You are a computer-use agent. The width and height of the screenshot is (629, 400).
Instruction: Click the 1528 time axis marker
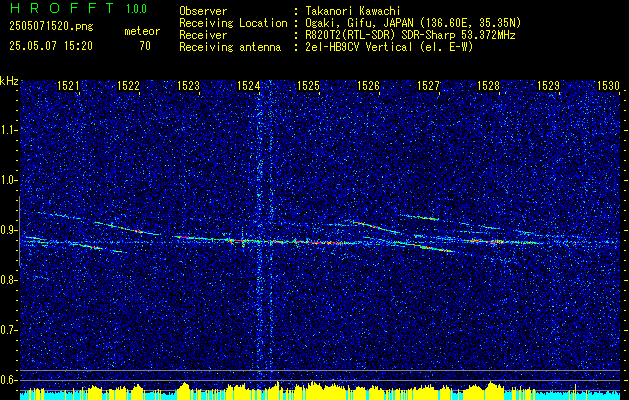tap(488, 85)
